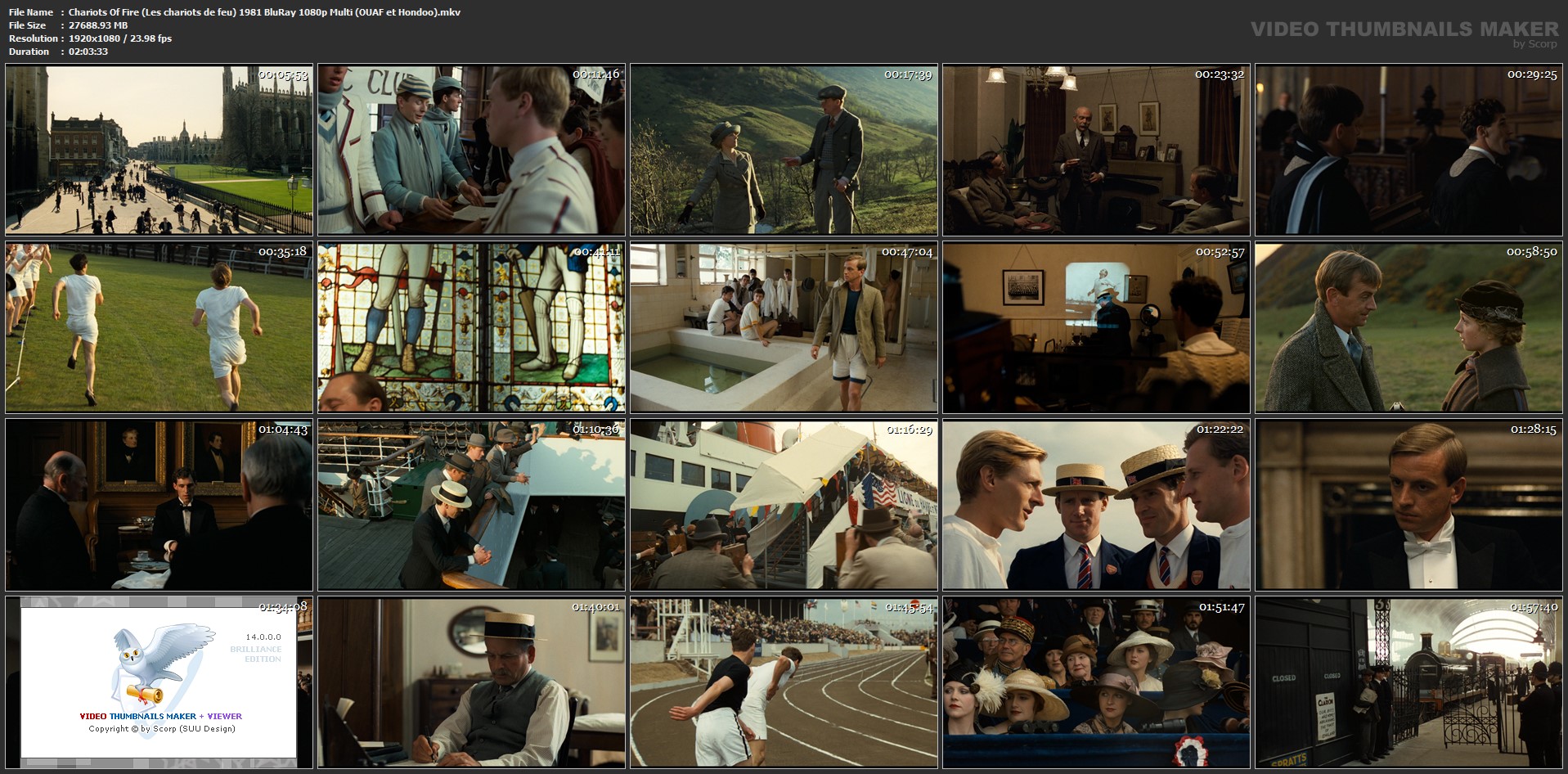
Task: Select the frame at 00:11:46
Action: [472, 151]
